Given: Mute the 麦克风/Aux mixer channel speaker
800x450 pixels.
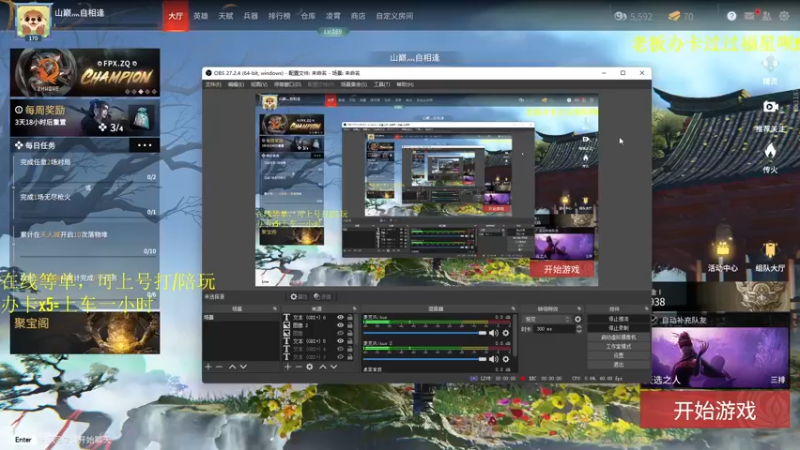Looking at the screenshot, I should pos(493,333).
